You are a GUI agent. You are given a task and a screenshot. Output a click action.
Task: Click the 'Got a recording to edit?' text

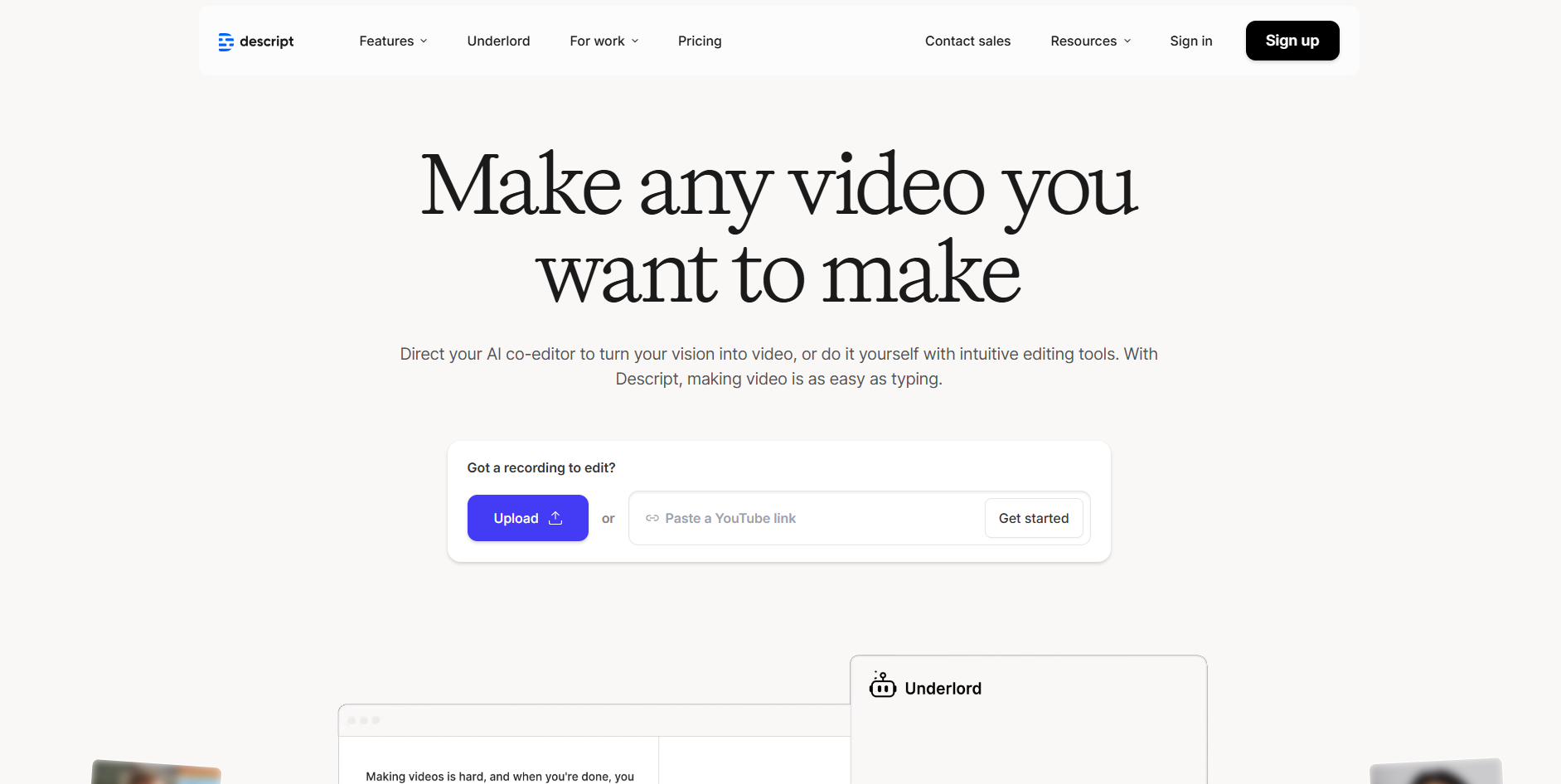[x=541, y=467]
